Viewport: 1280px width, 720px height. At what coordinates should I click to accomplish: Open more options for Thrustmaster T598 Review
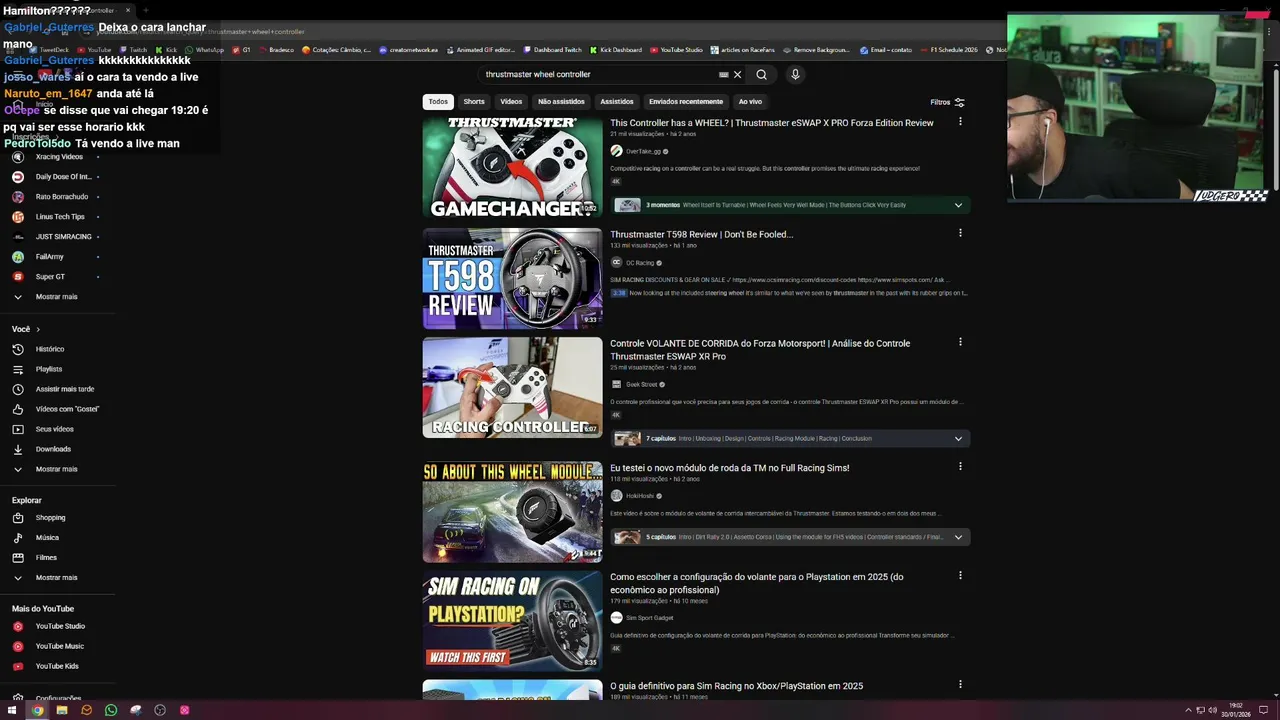pos(960,233)
